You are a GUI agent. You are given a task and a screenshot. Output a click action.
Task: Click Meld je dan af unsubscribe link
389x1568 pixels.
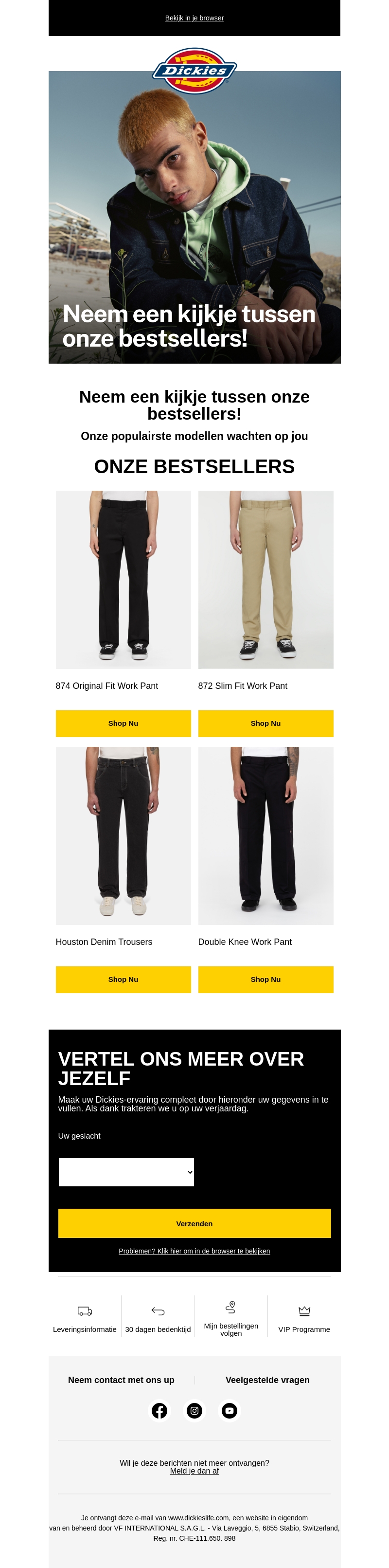point(194,1471)
